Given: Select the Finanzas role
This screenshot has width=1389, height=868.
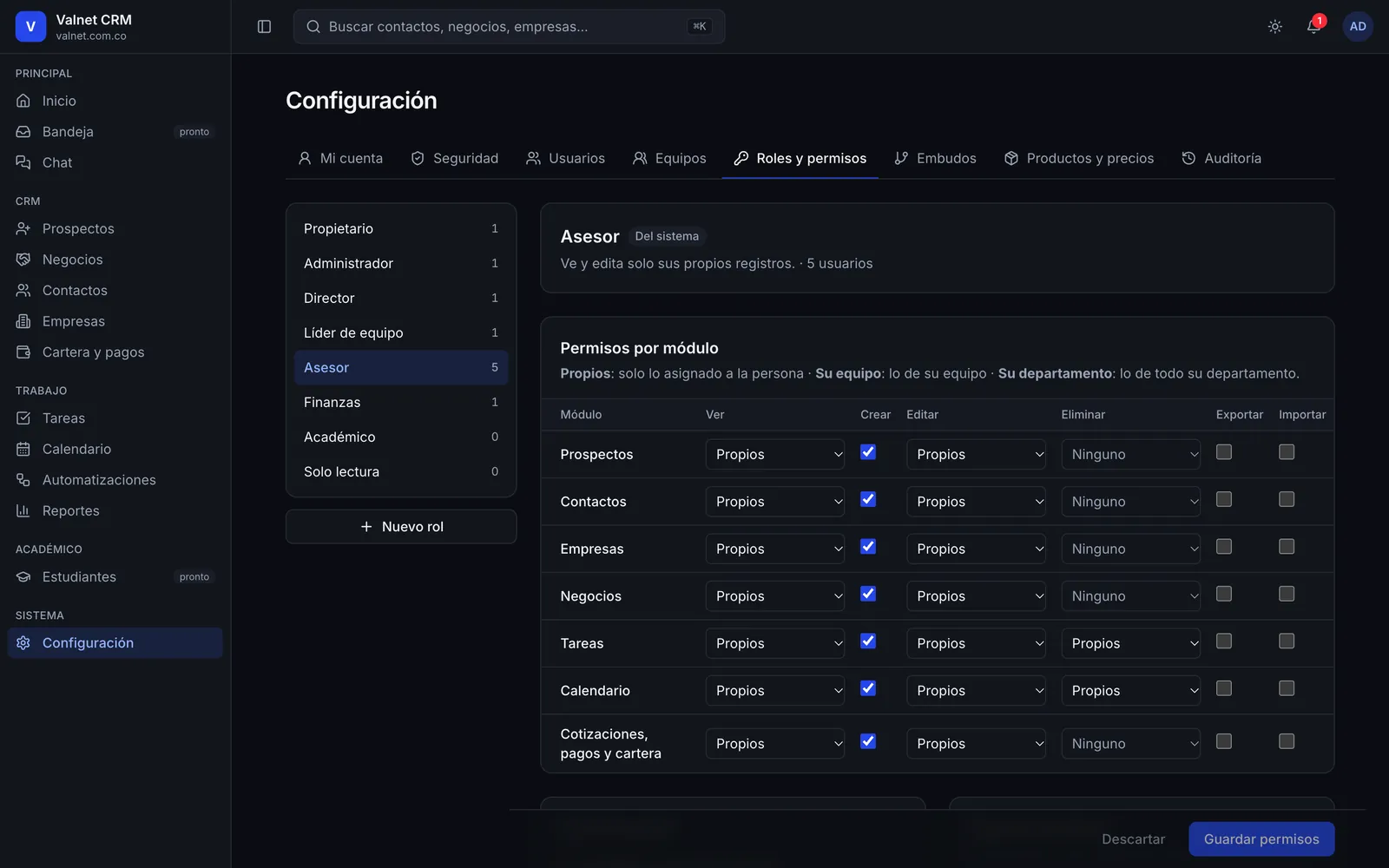Looking at the screenshot, I should pos(401,402).
